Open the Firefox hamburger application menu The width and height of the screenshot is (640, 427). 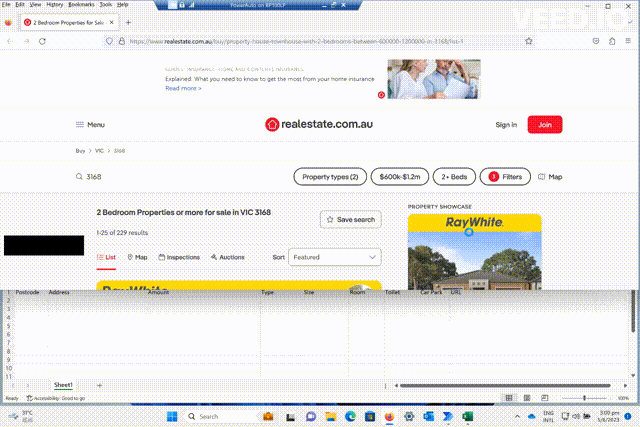tap(628, 41)
